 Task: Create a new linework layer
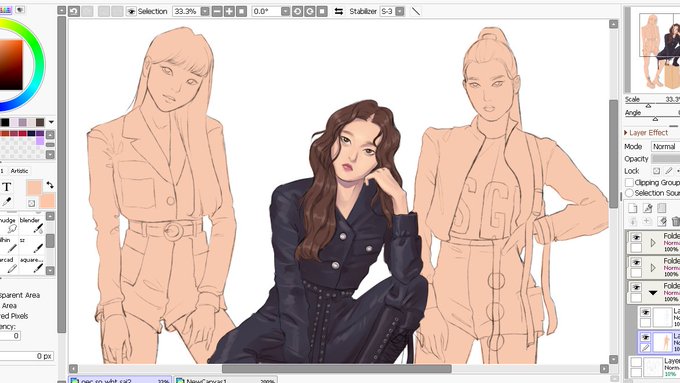point(647,208)
